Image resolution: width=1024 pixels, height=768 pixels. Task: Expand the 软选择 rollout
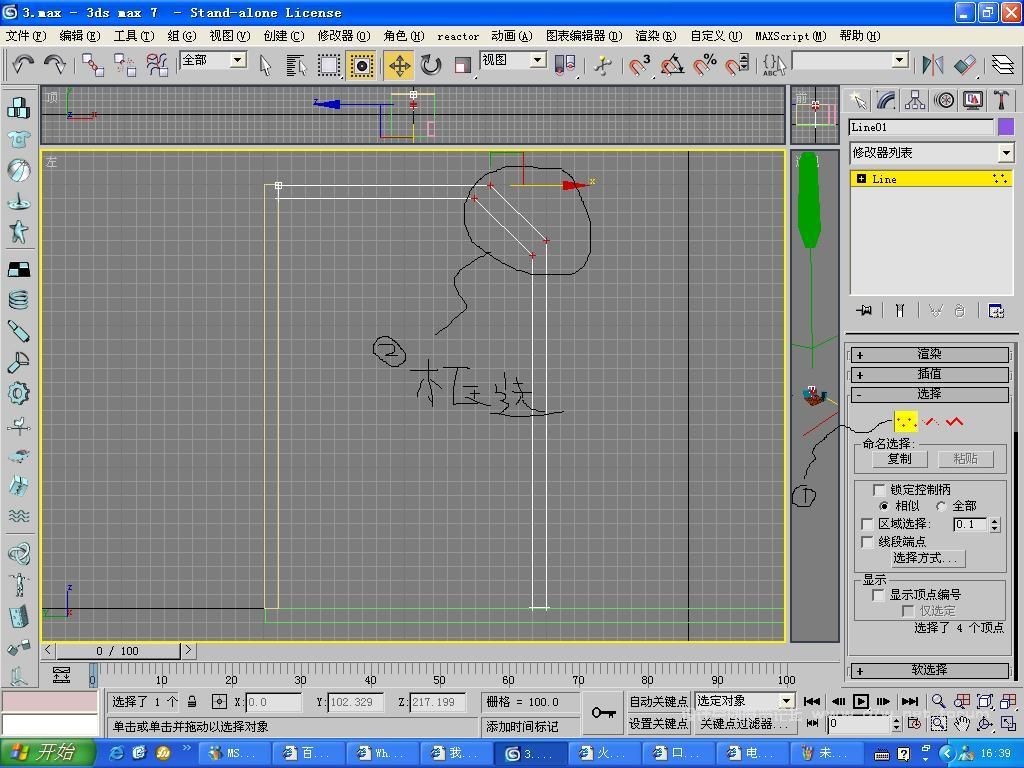click(x=929, y=670)
